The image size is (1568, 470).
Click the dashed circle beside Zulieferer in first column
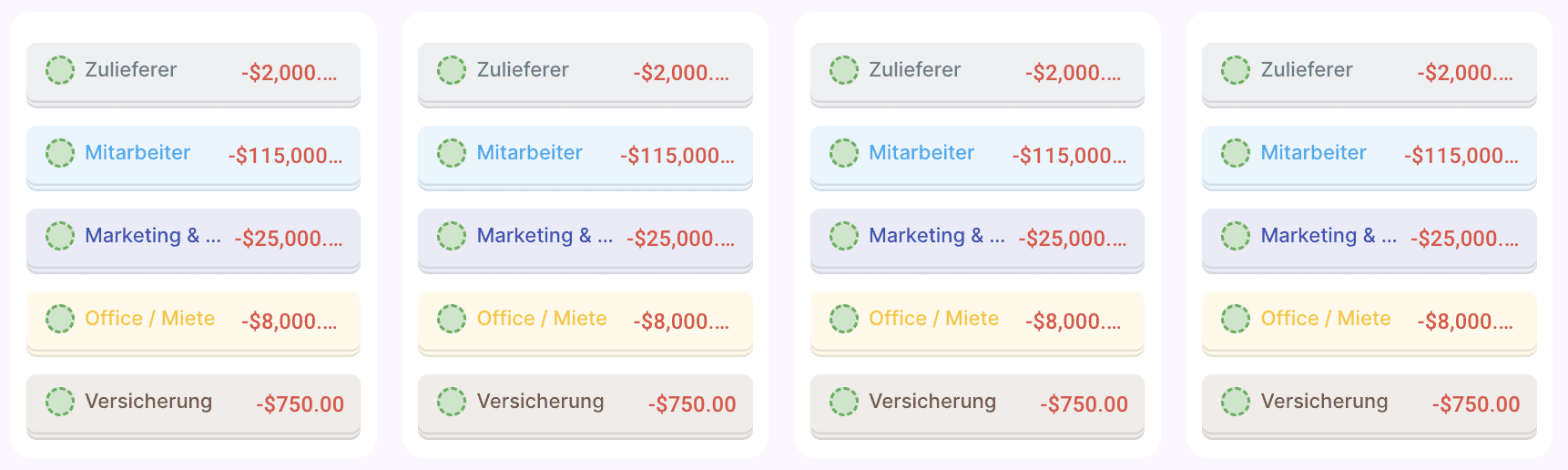60,70
